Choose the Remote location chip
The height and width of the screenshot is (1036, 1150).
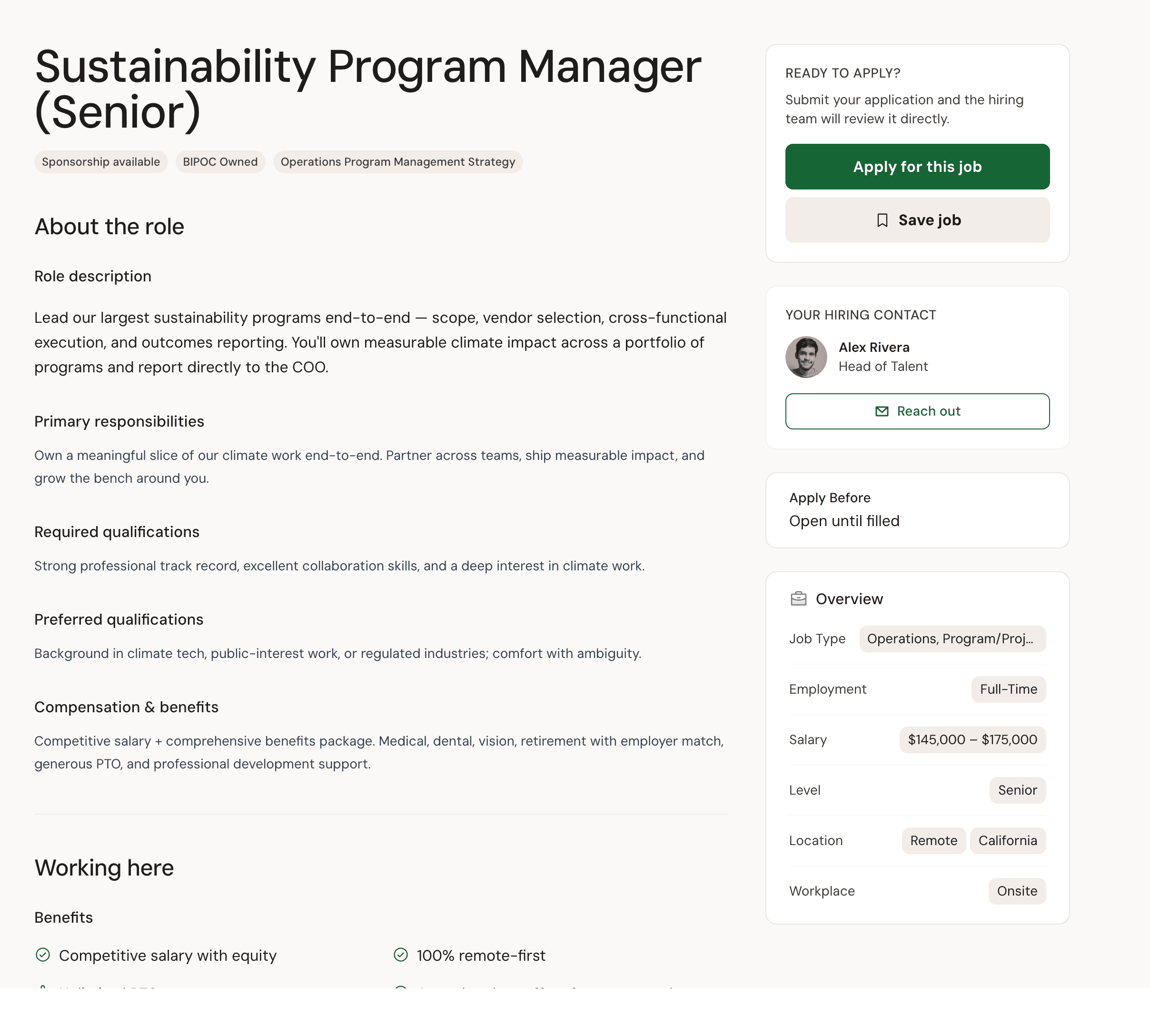(934, 841)
